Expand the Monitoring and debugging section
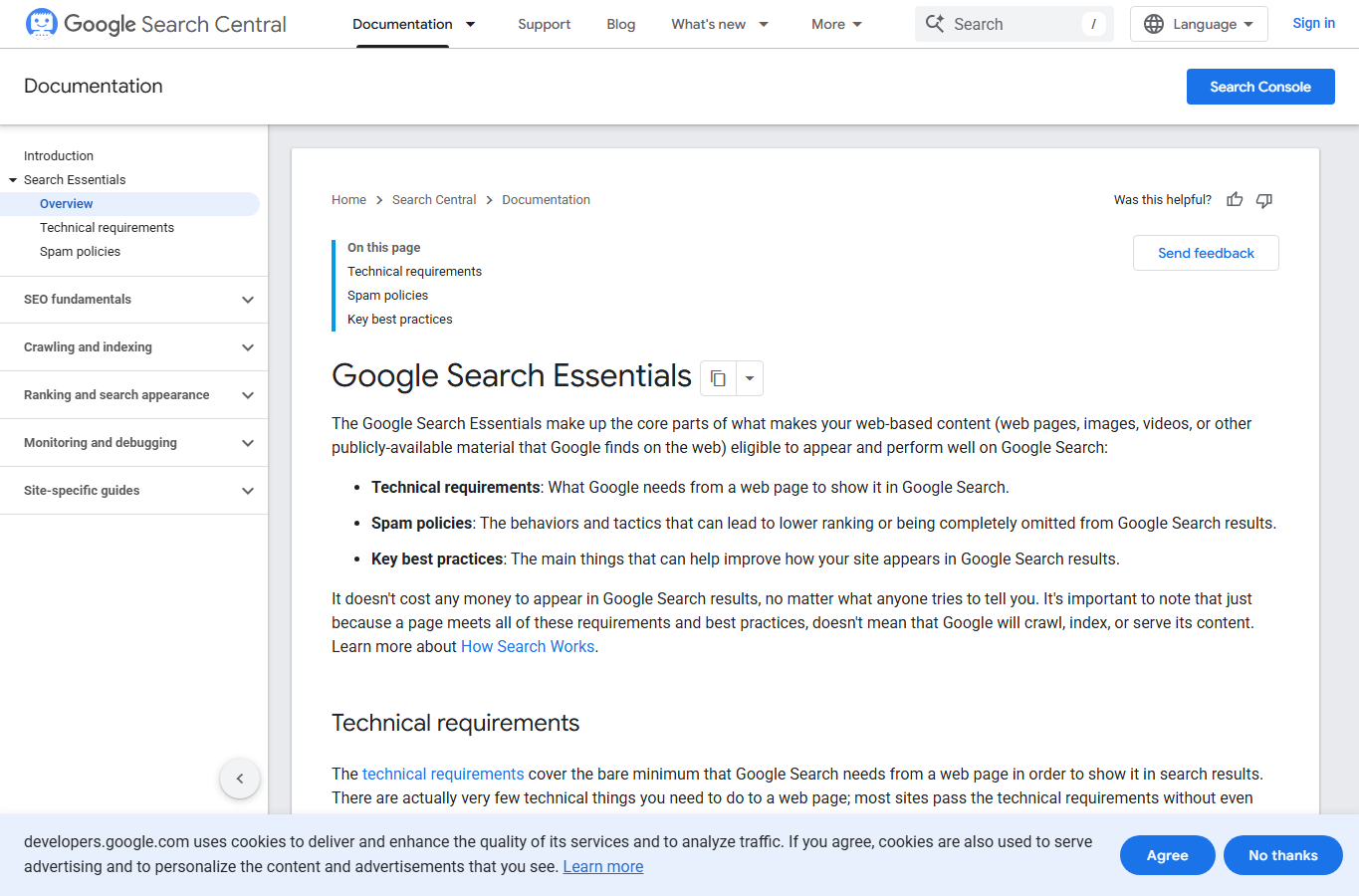 coord(133,443)
